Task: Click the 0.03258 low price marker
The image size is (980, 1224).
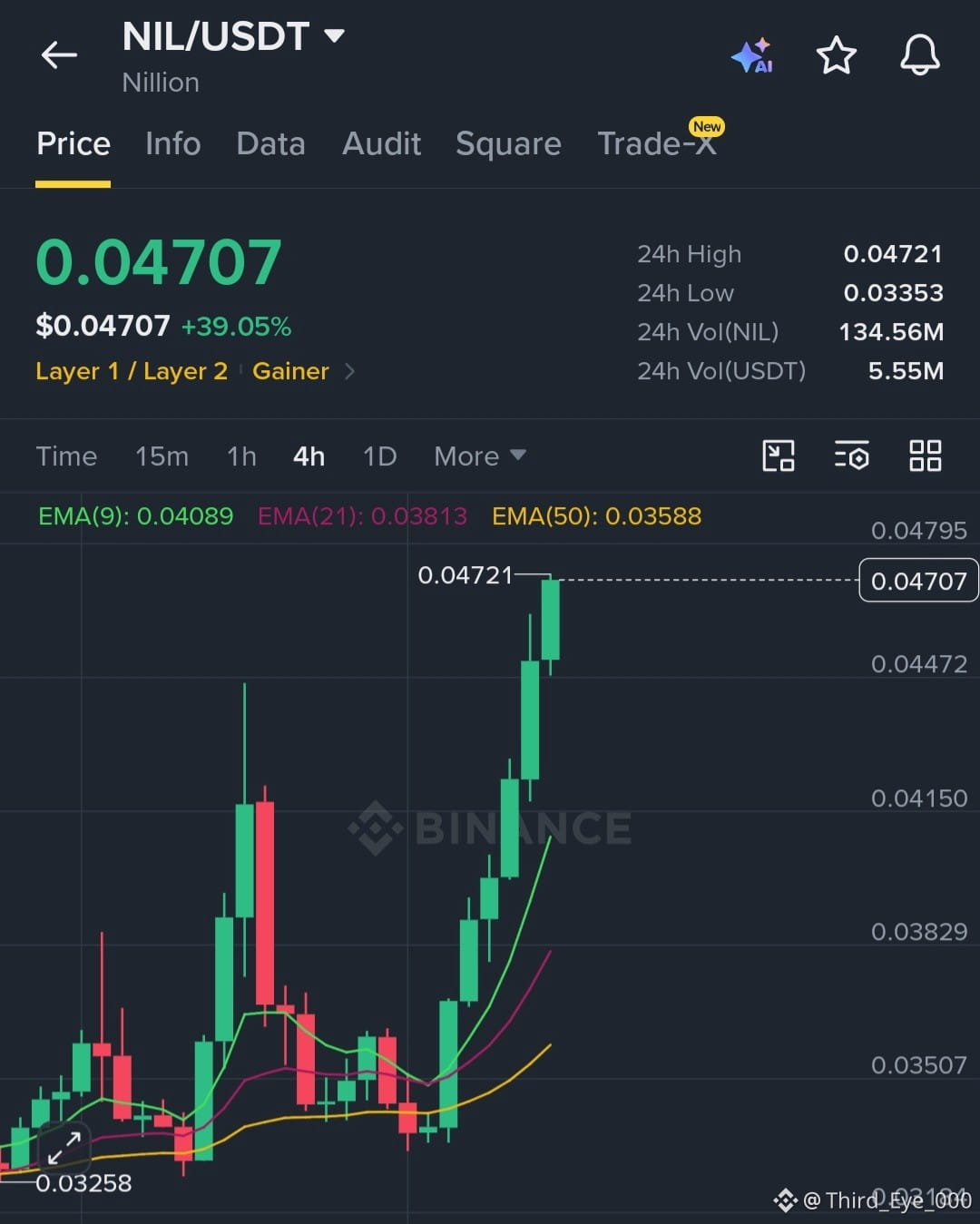Action: pos(83,1183)
